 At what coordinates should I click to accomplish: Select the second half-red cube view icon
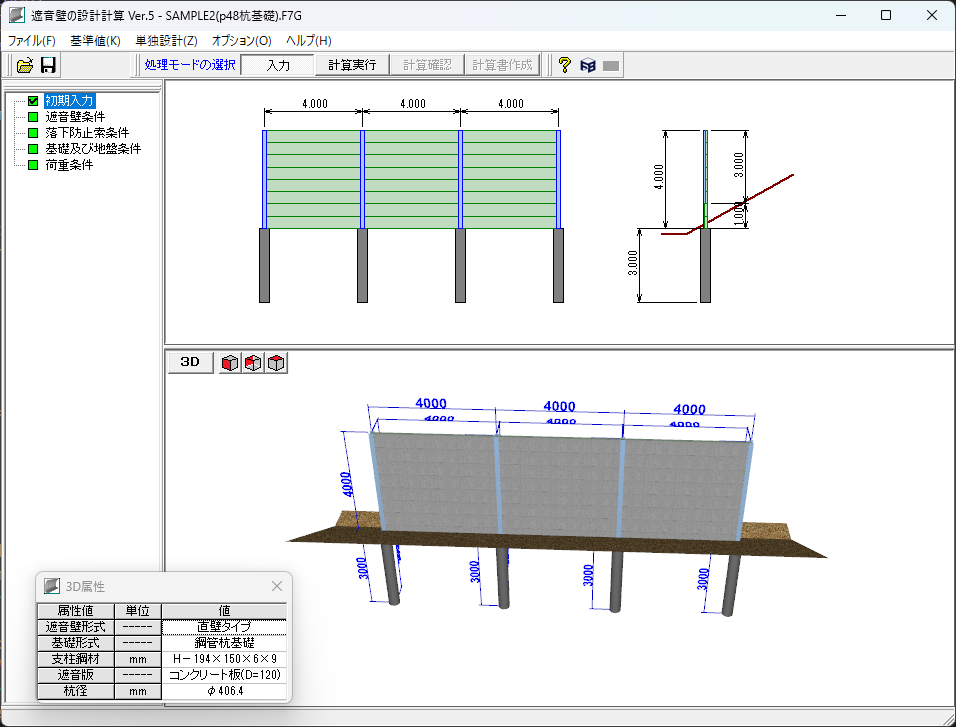pyautogui.click(x=253, y=363)
